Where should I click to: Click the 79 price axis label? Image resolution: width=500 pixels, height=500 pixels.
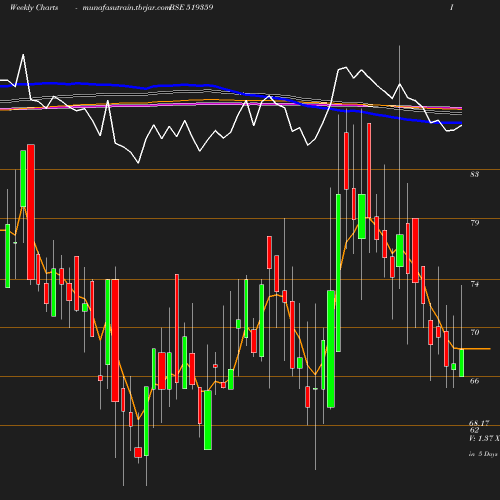(x=475, y=223)
